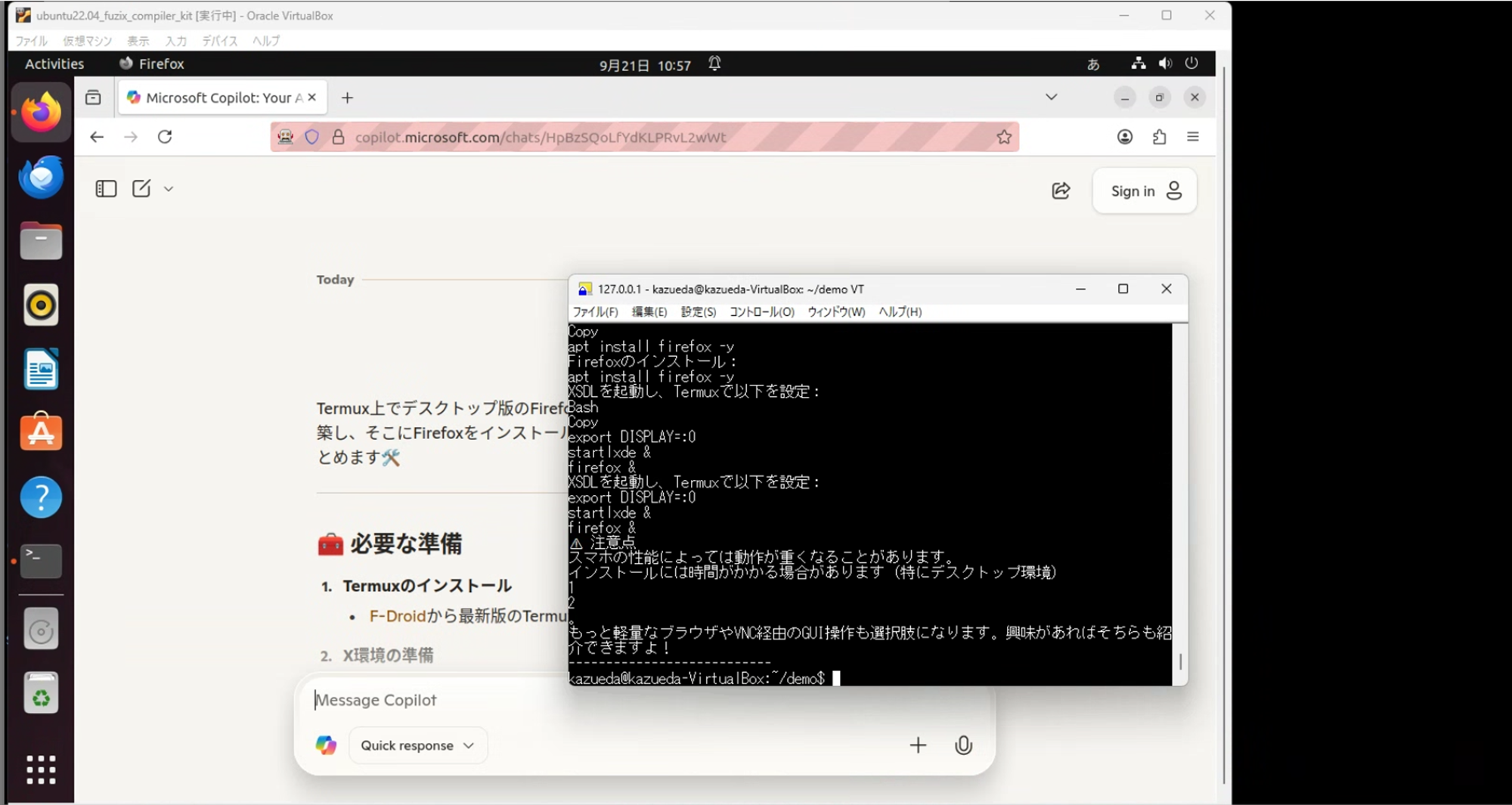Expand the chevron beside the new chat icon
The height and width of the screenshot is (805, 1512).
169,189
